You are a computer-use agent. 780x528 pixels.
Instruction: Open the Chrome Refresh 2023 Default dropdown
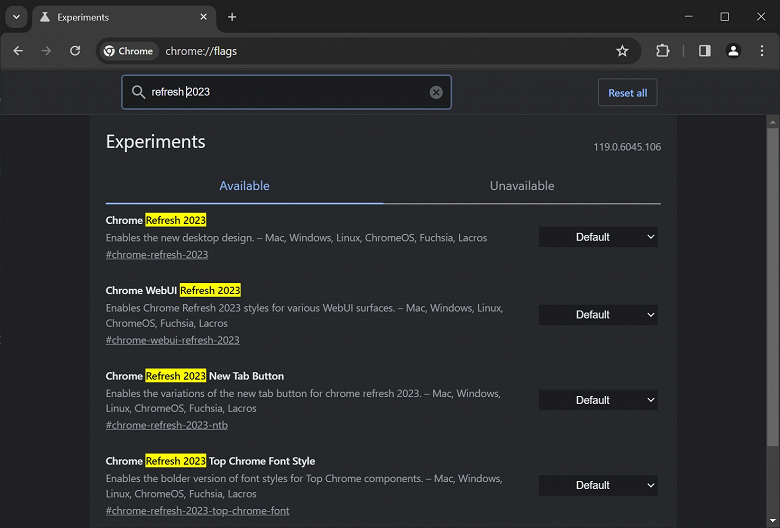pyautogui.click(x=598, y=237)
